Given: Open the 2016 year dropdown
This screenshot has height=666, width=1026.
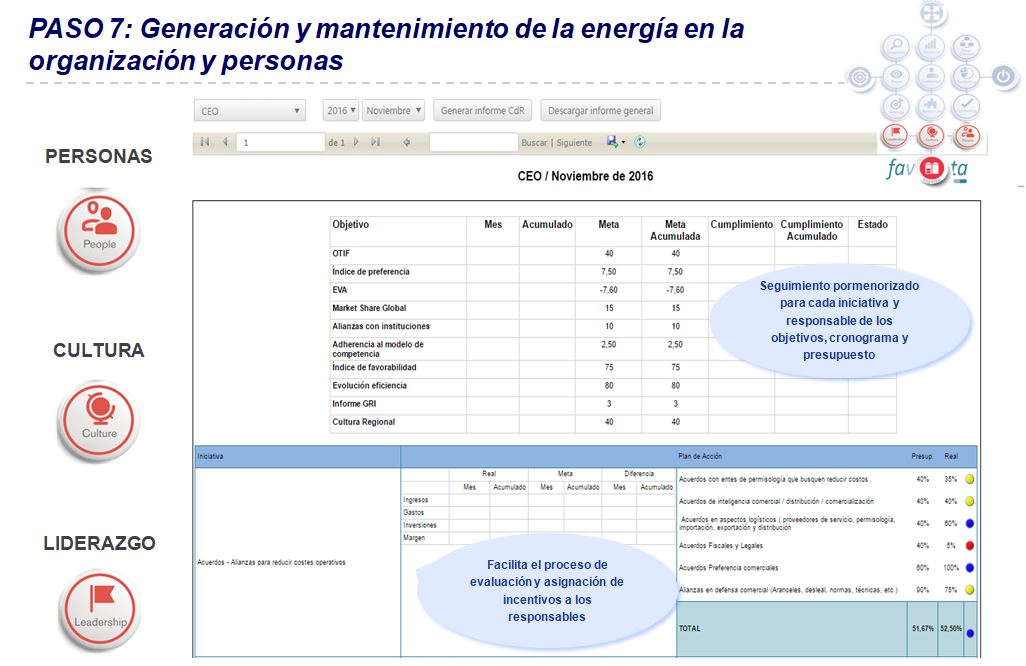Looking at the screenshot, I should [340, 111].
